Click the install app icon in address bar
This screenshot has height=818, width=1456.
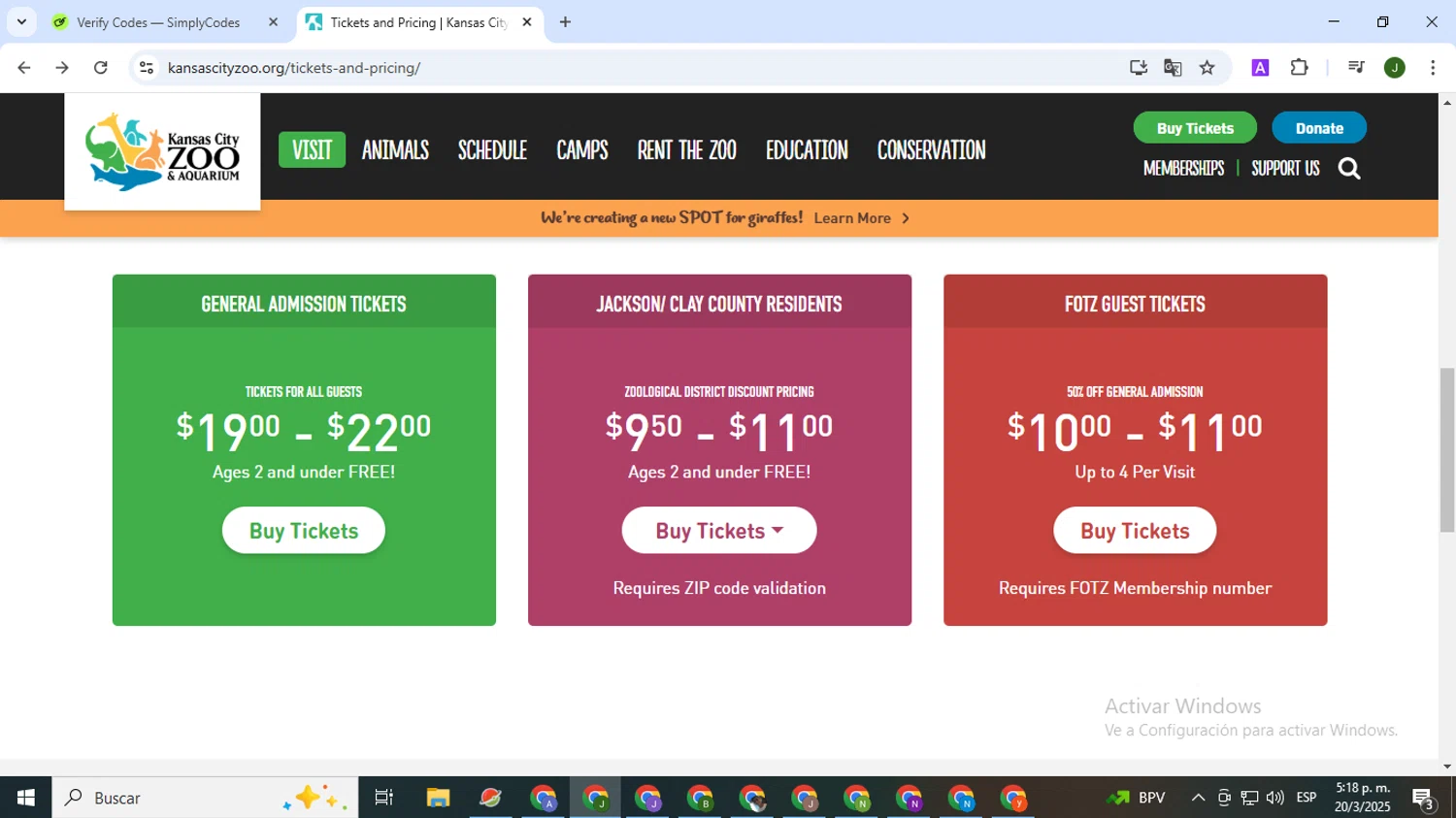[1139, 68]
